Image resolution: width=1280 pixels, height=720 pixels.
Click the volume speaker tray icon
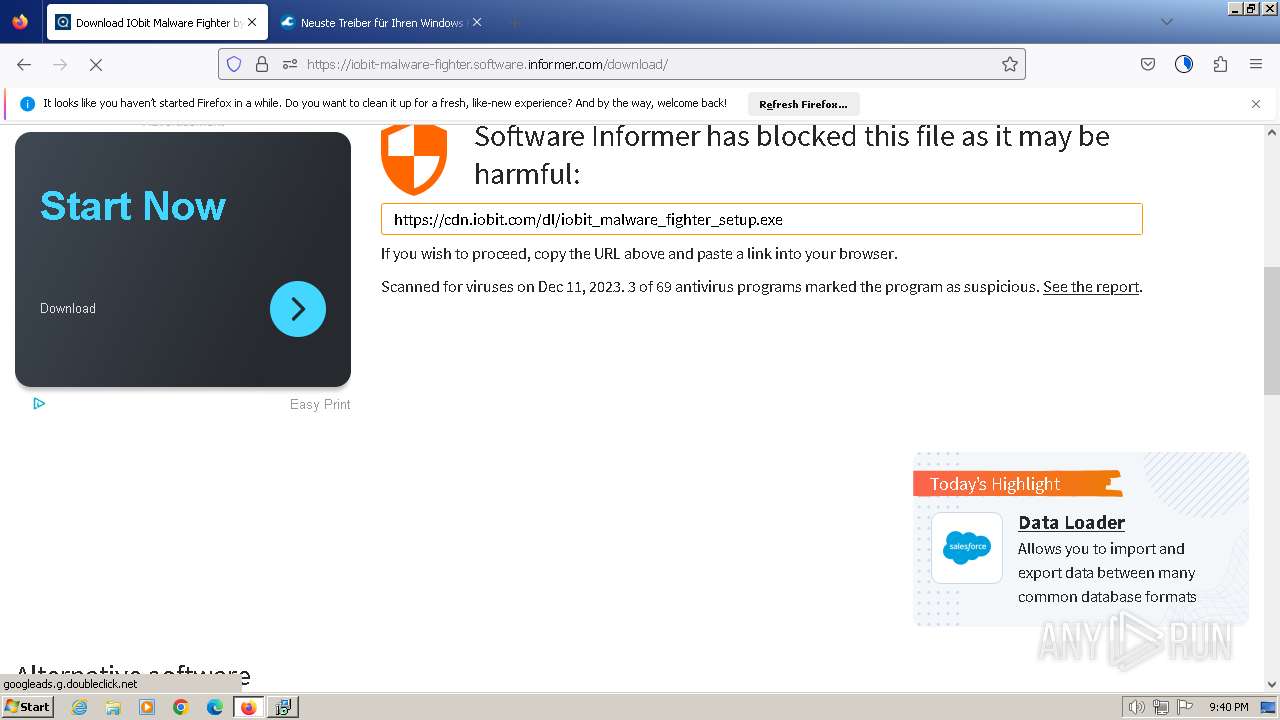click(x=1136, y=707)
